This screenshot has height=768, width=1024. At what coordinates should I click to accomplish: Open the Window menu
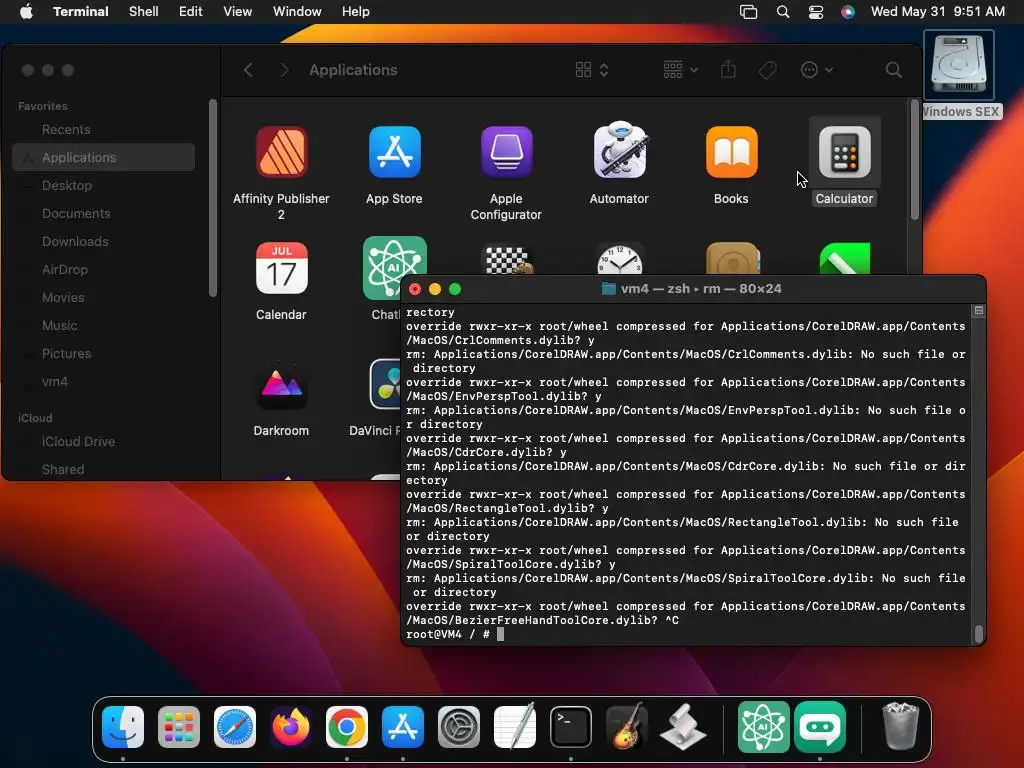click(297, 12)
